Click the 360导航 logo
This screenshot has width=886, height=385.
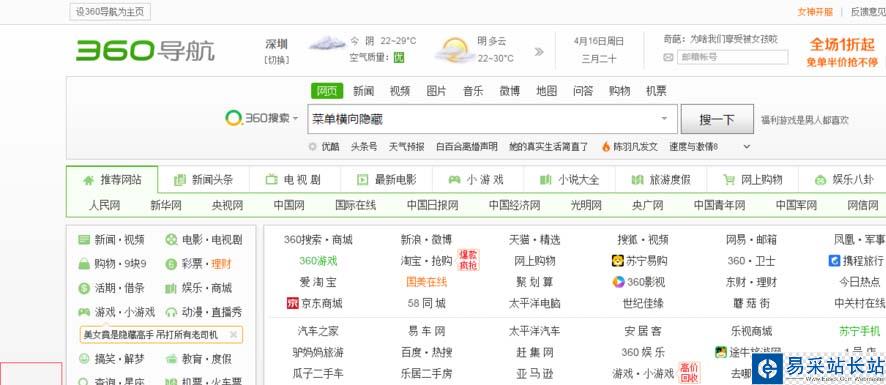[x=145, y=50]
